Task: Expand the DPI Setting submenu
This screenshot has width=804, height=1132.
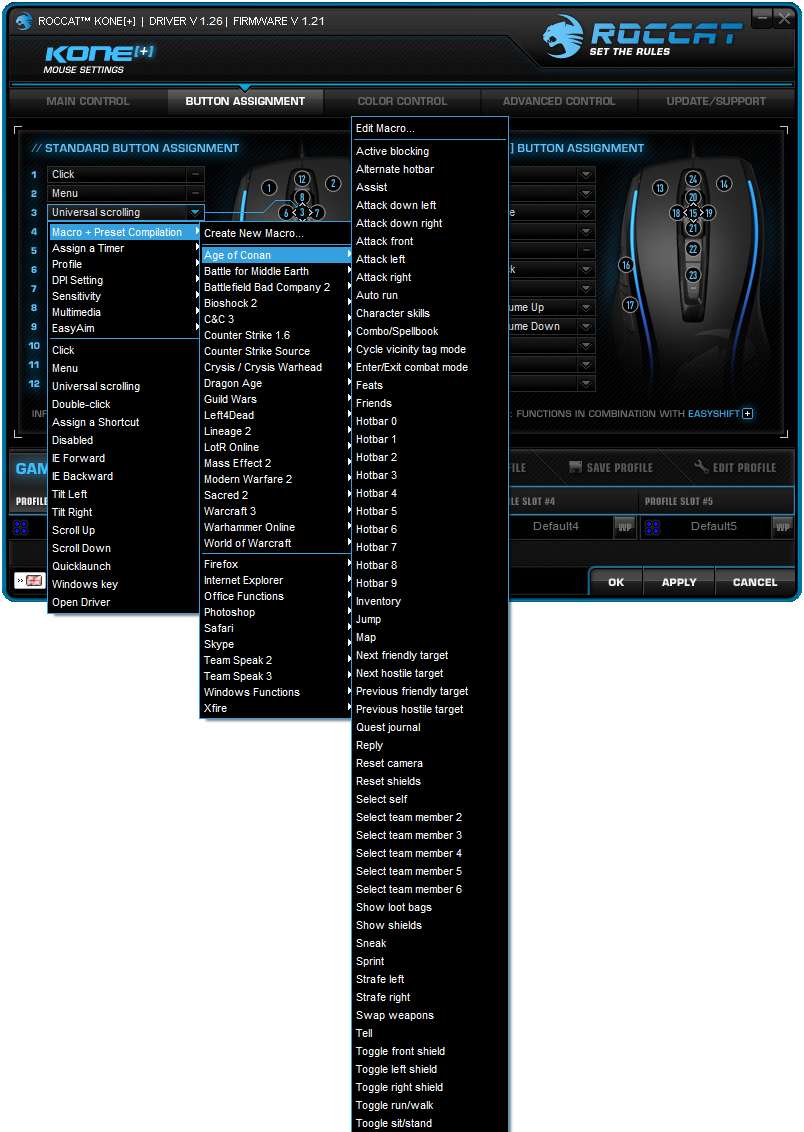Action: 123,280
